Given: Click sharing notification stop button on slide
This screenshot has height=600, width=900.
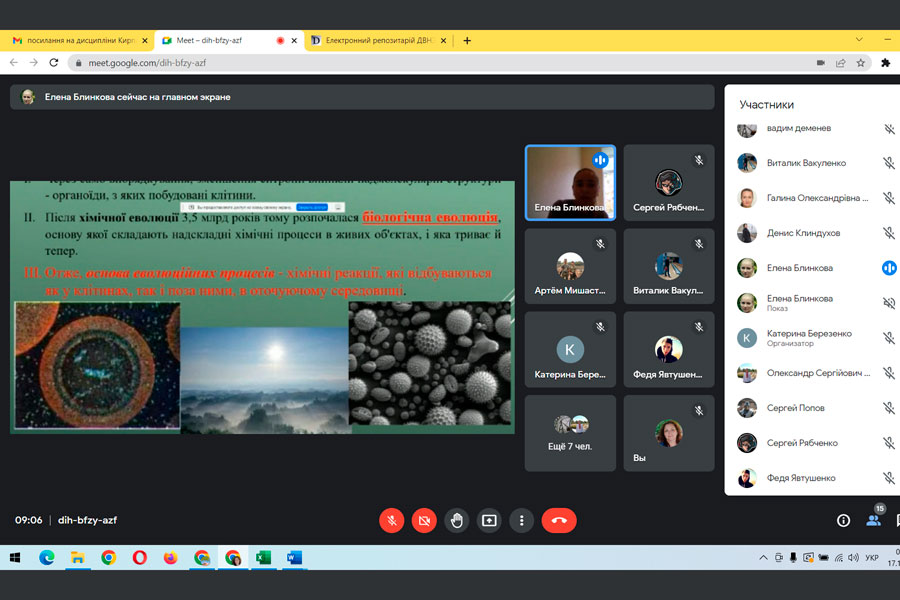Looking at the screenshot, I should click(312, 207).
